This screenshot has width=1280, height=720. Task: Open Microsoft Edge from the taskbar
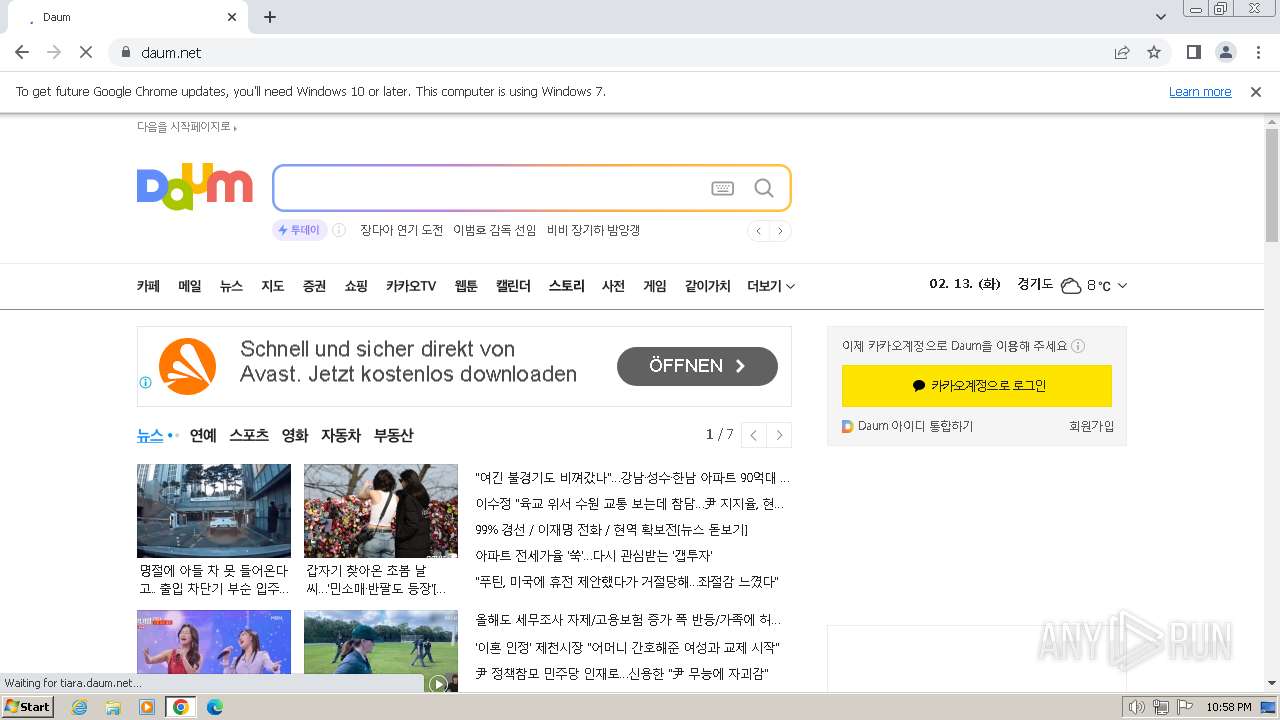(214, 707)
